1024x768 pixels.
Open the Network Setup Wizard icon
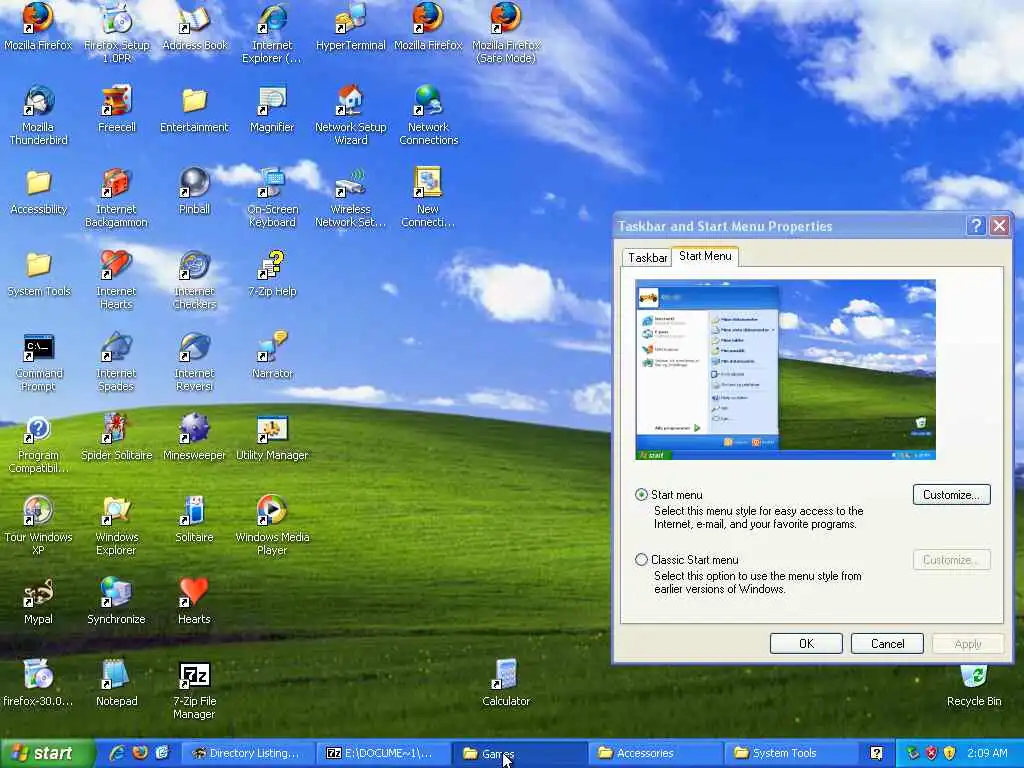(x=351, y=114)
